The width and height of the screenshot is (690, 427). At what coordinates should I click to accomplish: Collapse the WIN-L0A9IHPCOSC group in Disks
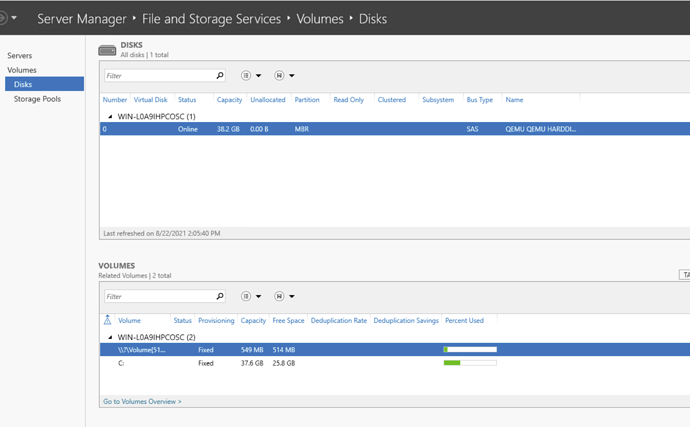click(x=111, y=116)
